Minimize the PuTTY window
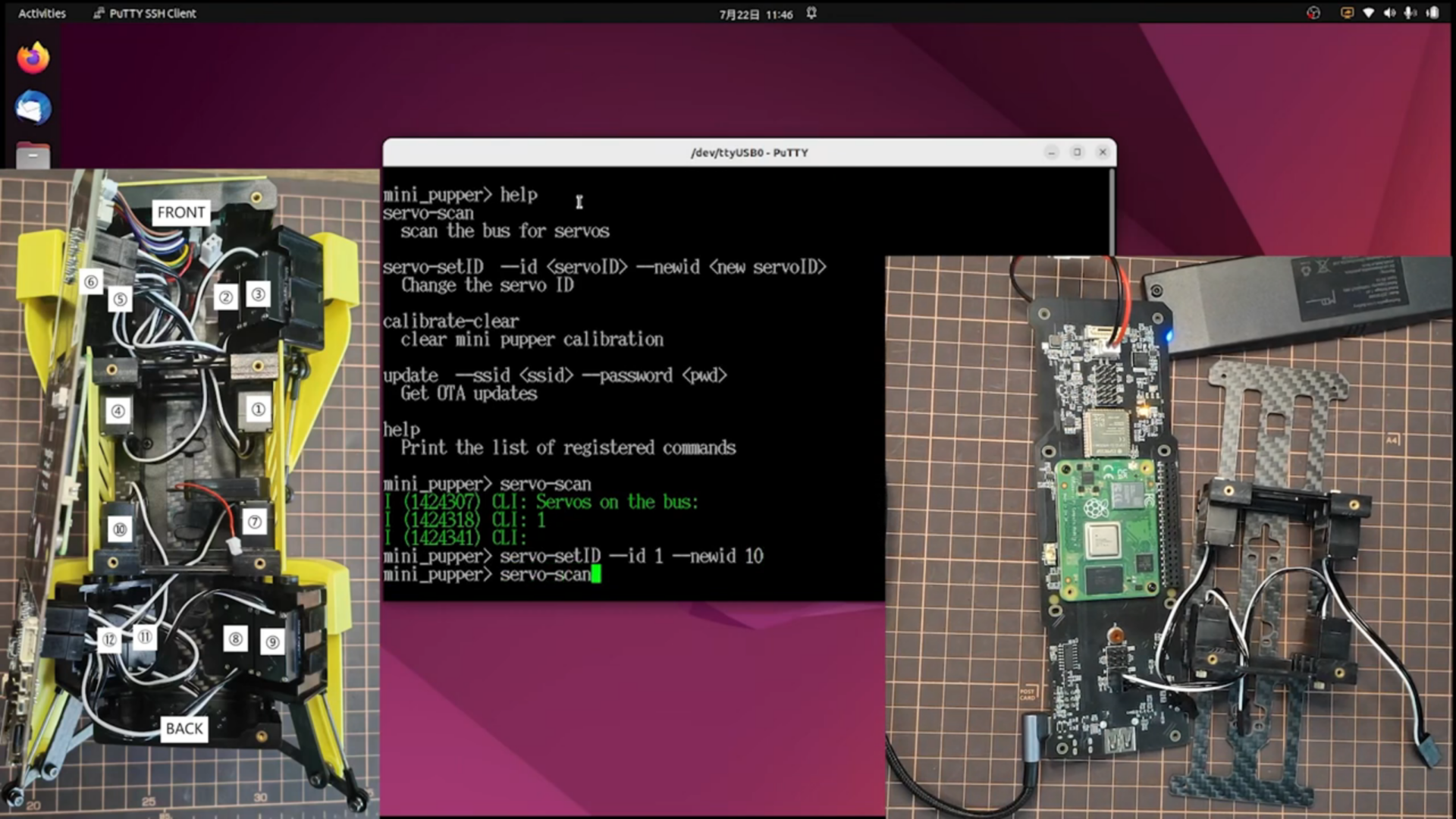The height and width of the screenshot is (819, 1456). click(1051, 152)
